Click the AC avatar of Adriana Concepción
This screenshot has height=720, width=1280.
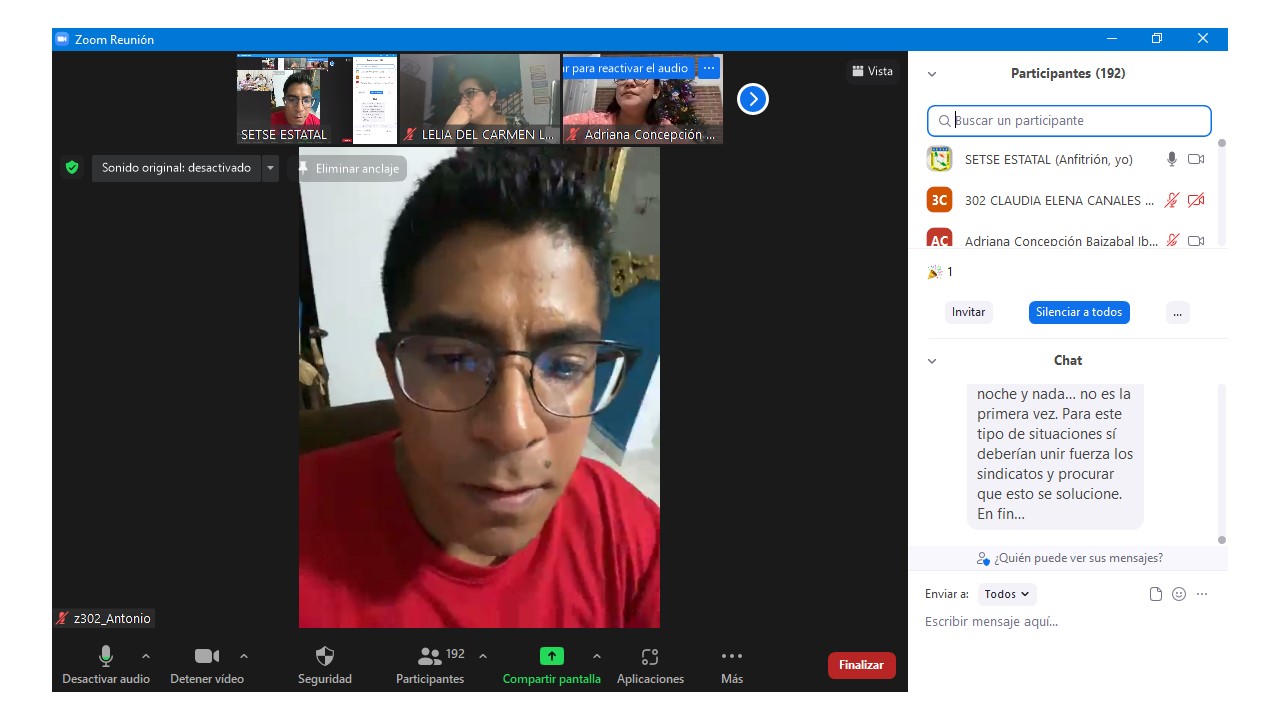point(939,239)
